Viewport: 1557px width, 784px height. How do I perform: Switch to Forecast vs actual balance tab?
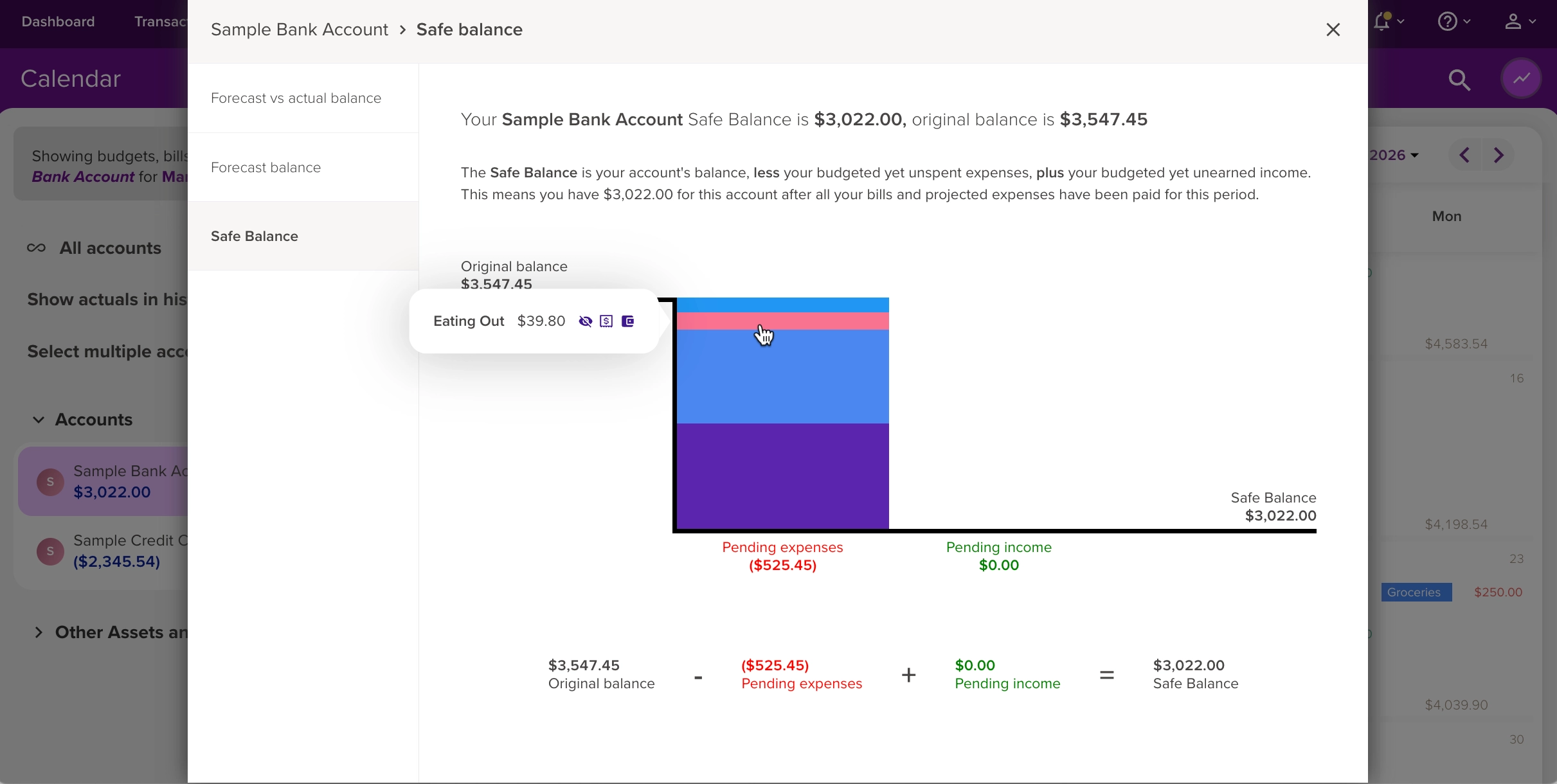click(x=296, y=98)
